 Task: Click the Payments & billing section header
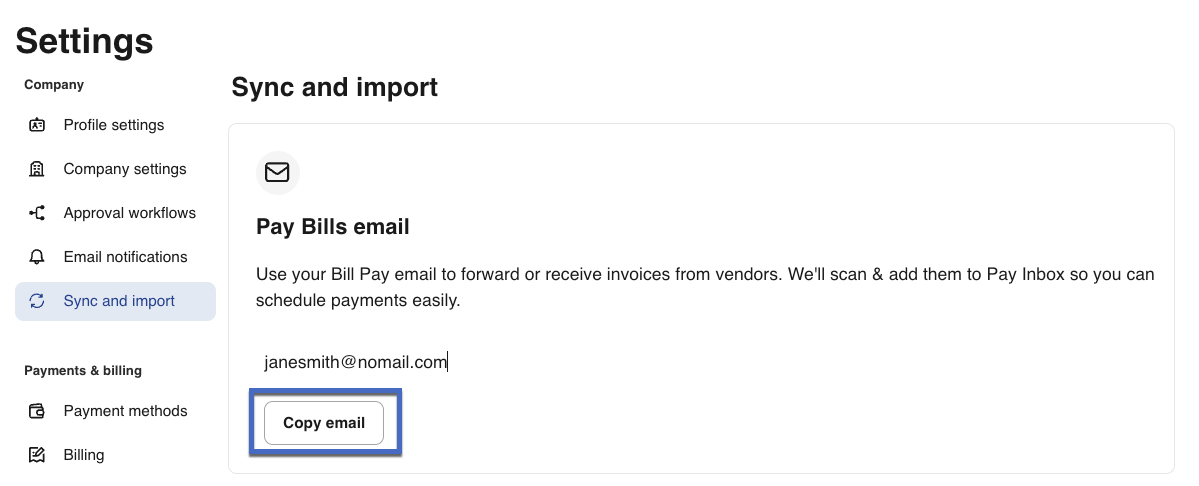pos(83,371)
